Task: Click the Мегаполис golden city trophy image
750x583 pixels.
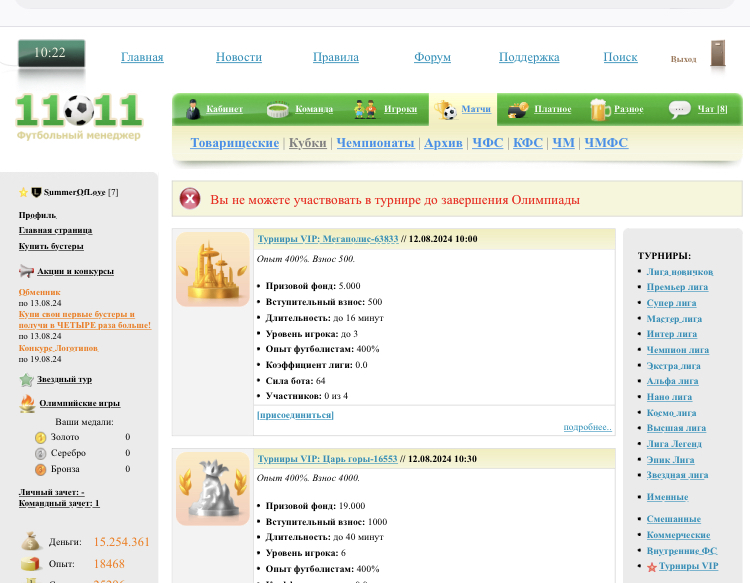Action: click(x=212, y=269)
